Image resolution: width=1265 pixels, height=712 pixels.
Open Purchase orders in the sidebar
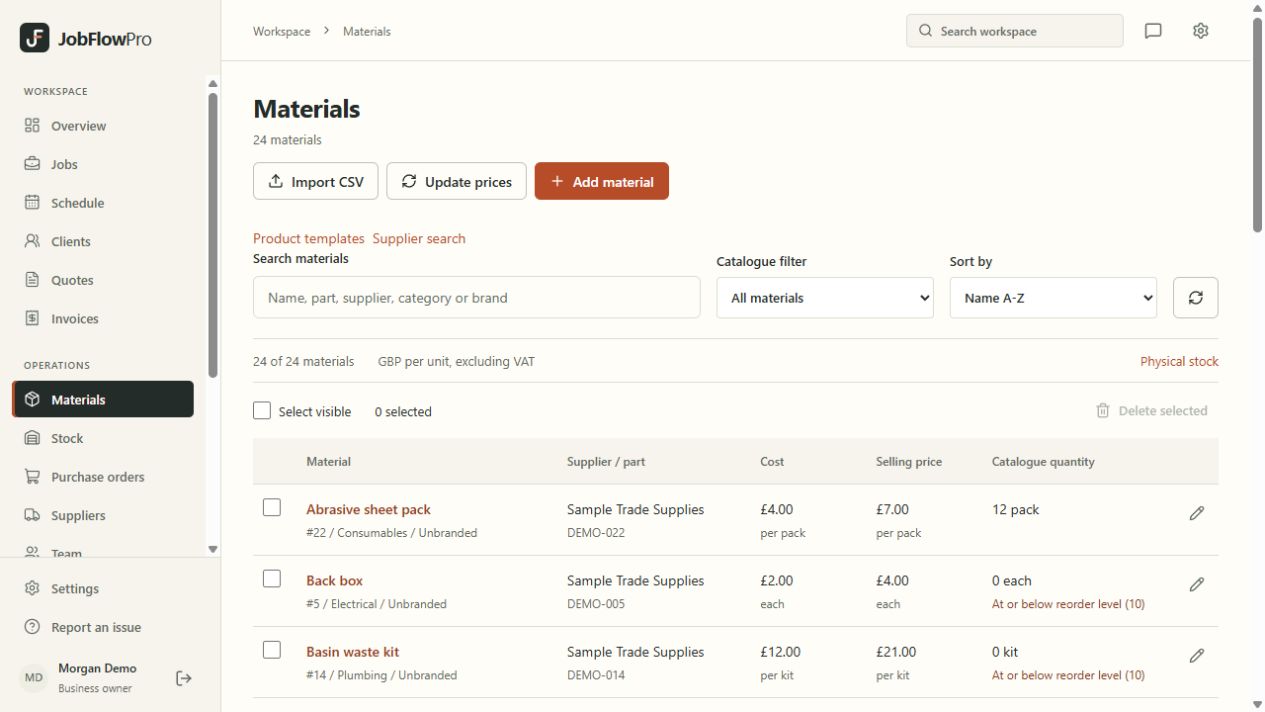point(103,477)
